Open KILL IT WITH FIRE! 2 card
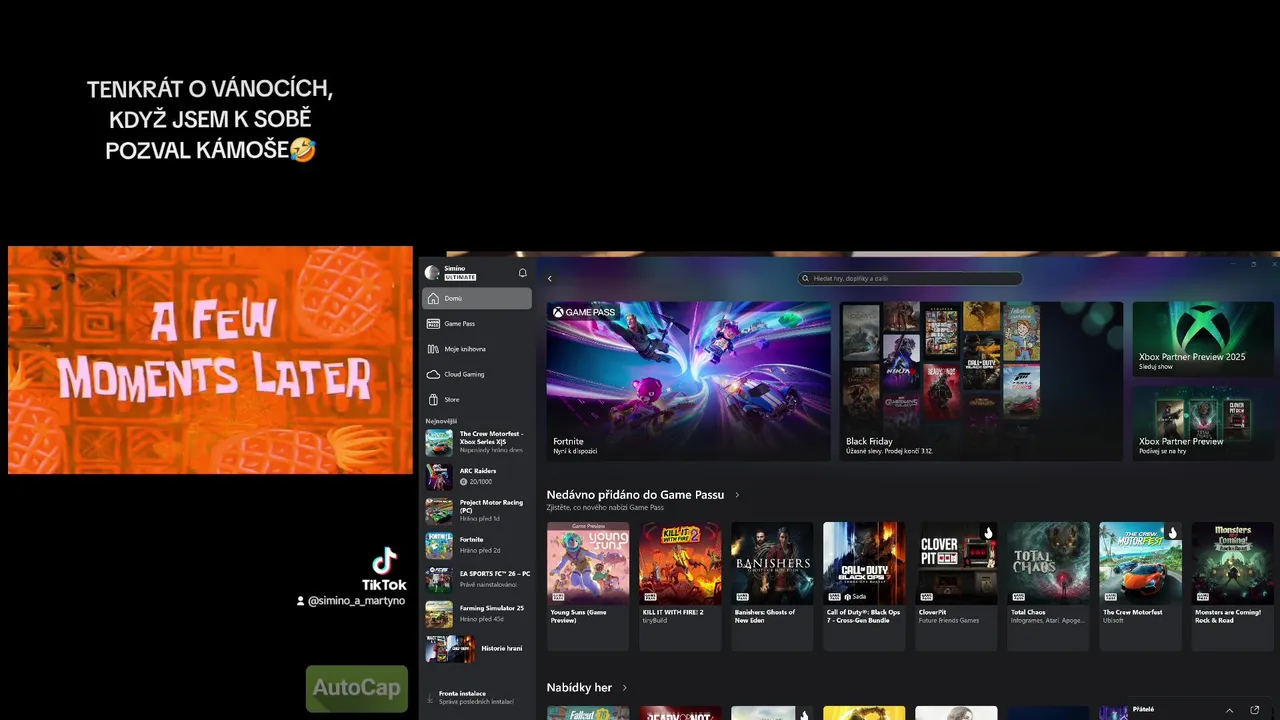Image resolution: width=1280 pixels, height=720 pixels. (x=680, y=586)
